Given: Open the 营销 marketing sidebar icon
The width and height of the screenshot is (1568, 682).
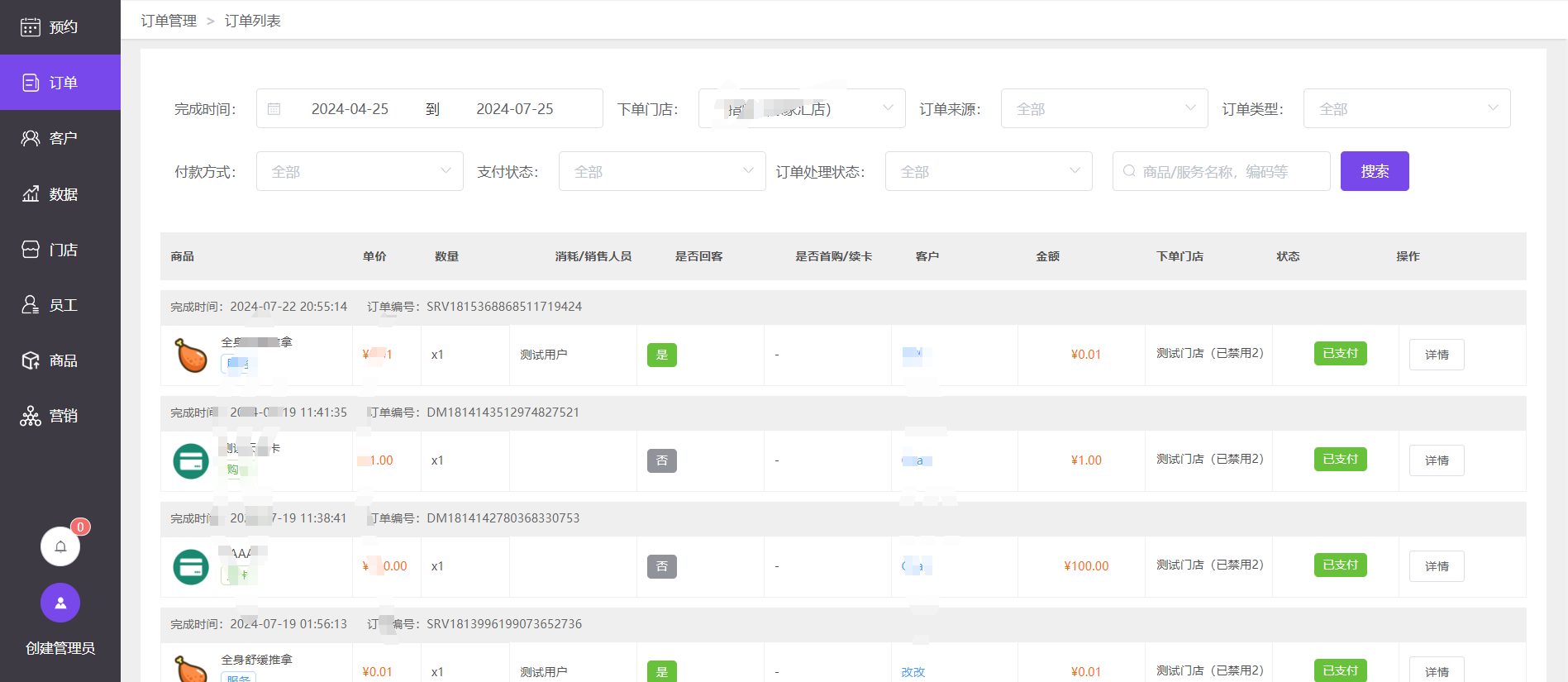Looking at the screenshot, I should coord(31,416).
